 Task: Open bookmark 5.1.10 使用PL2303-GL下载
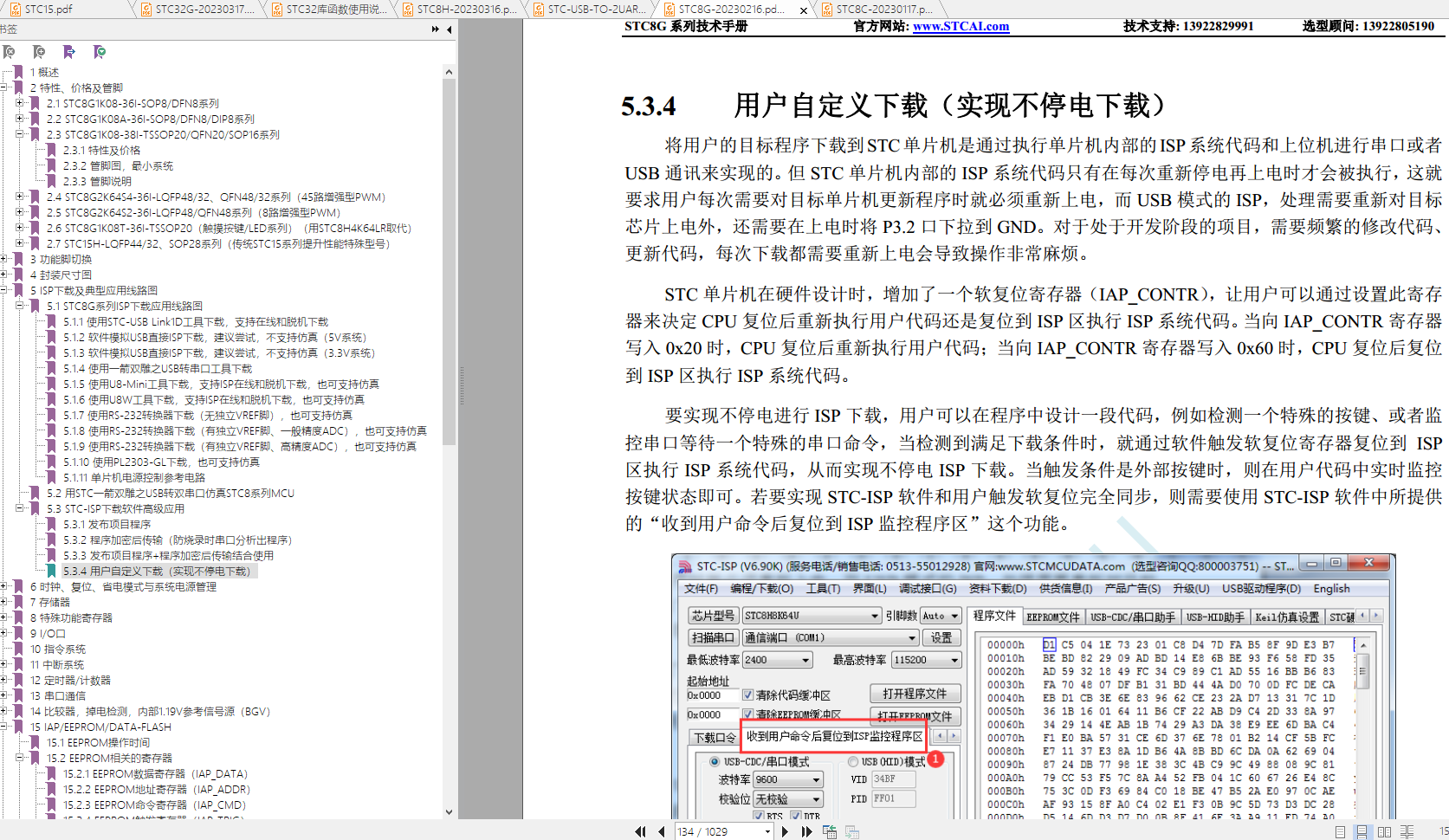pyautogui.click(x=161, y=462)
